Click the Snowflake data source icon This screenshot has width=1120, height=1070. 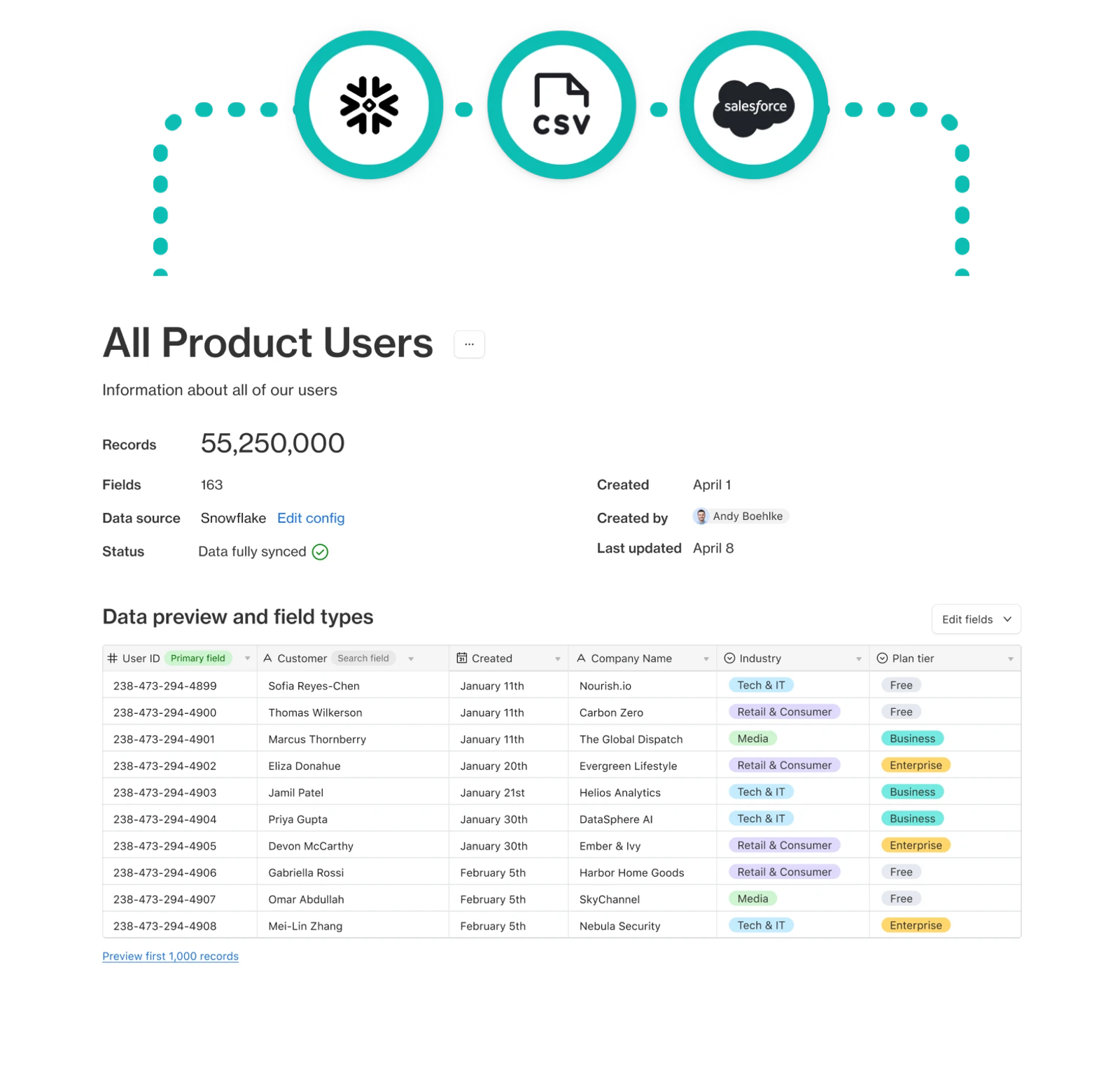369,105
